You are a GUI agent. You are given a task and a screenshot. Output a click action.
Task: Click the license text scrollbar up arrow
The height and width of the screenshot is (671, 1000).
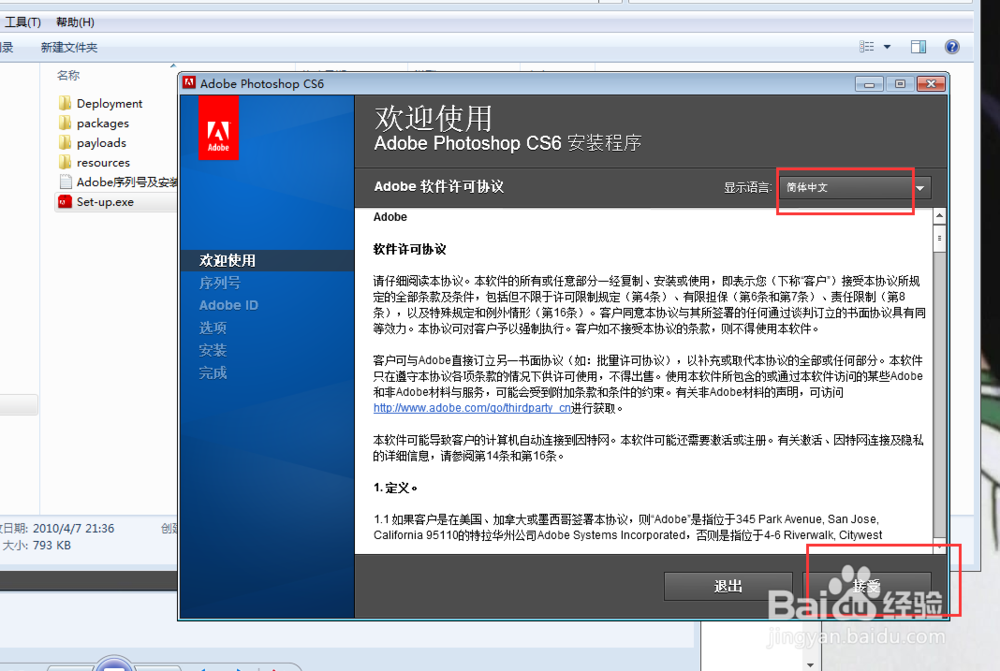[940, 213]
